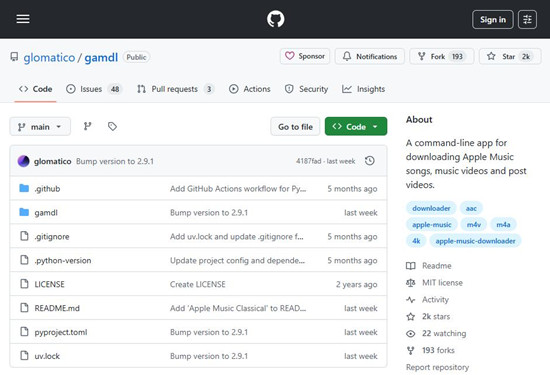Select the 4k topic tag

coord(416,241)
